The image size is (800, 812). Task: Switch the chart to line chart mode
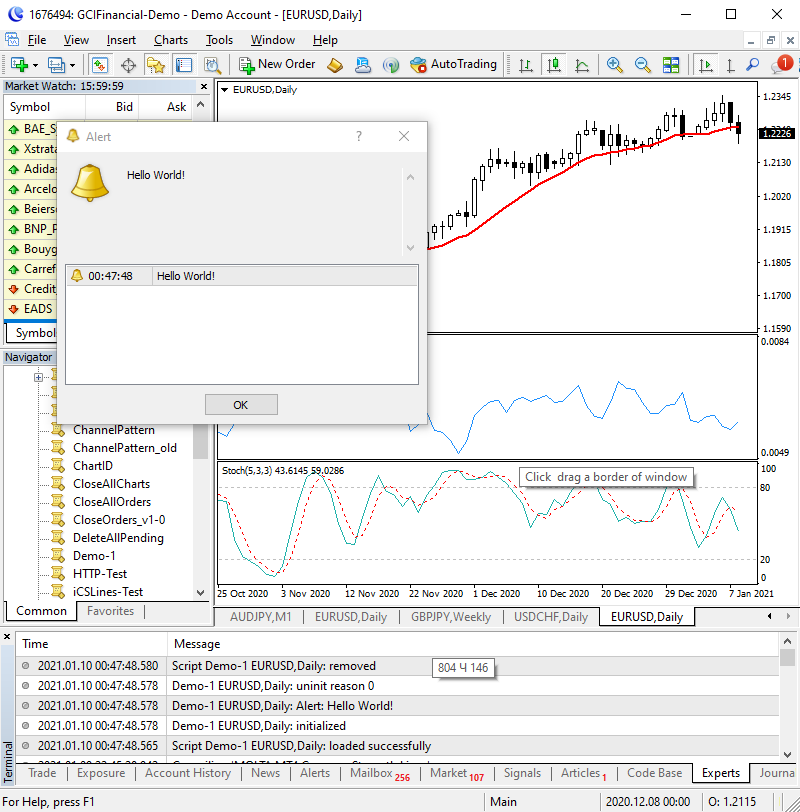[x=582, y=65]
